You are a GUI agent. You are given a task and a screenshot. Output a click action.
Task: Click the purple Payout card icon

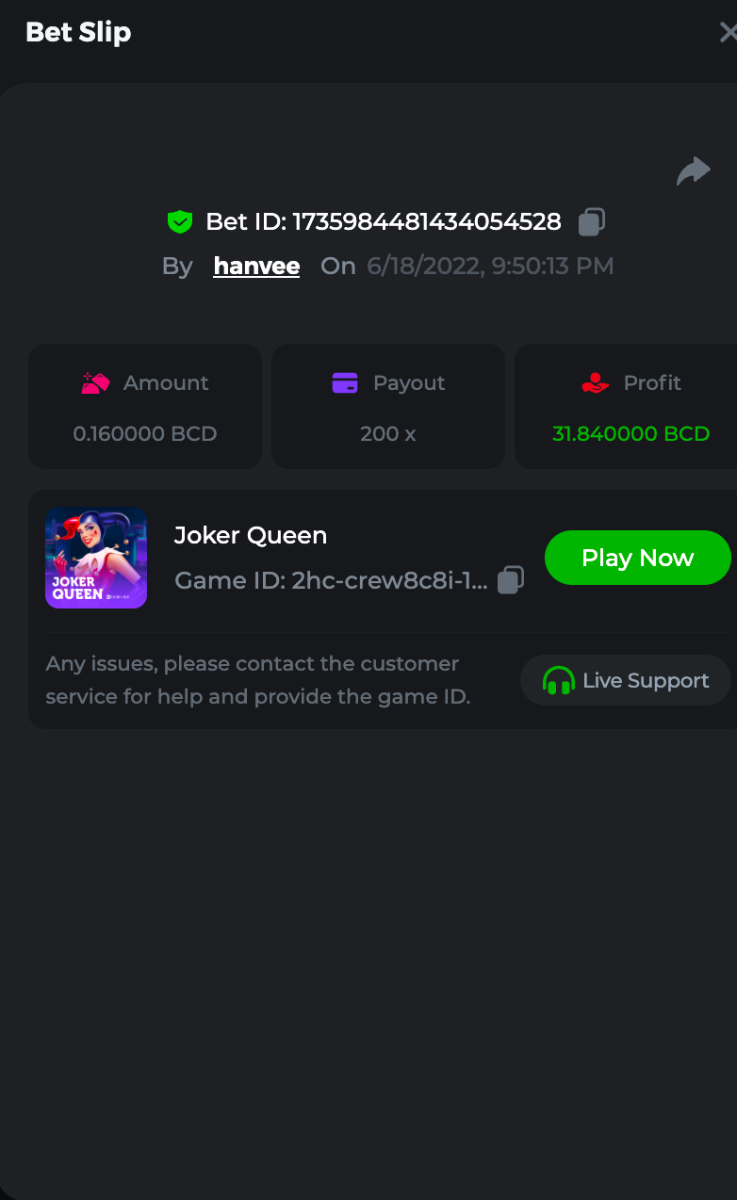click(345, 383)
